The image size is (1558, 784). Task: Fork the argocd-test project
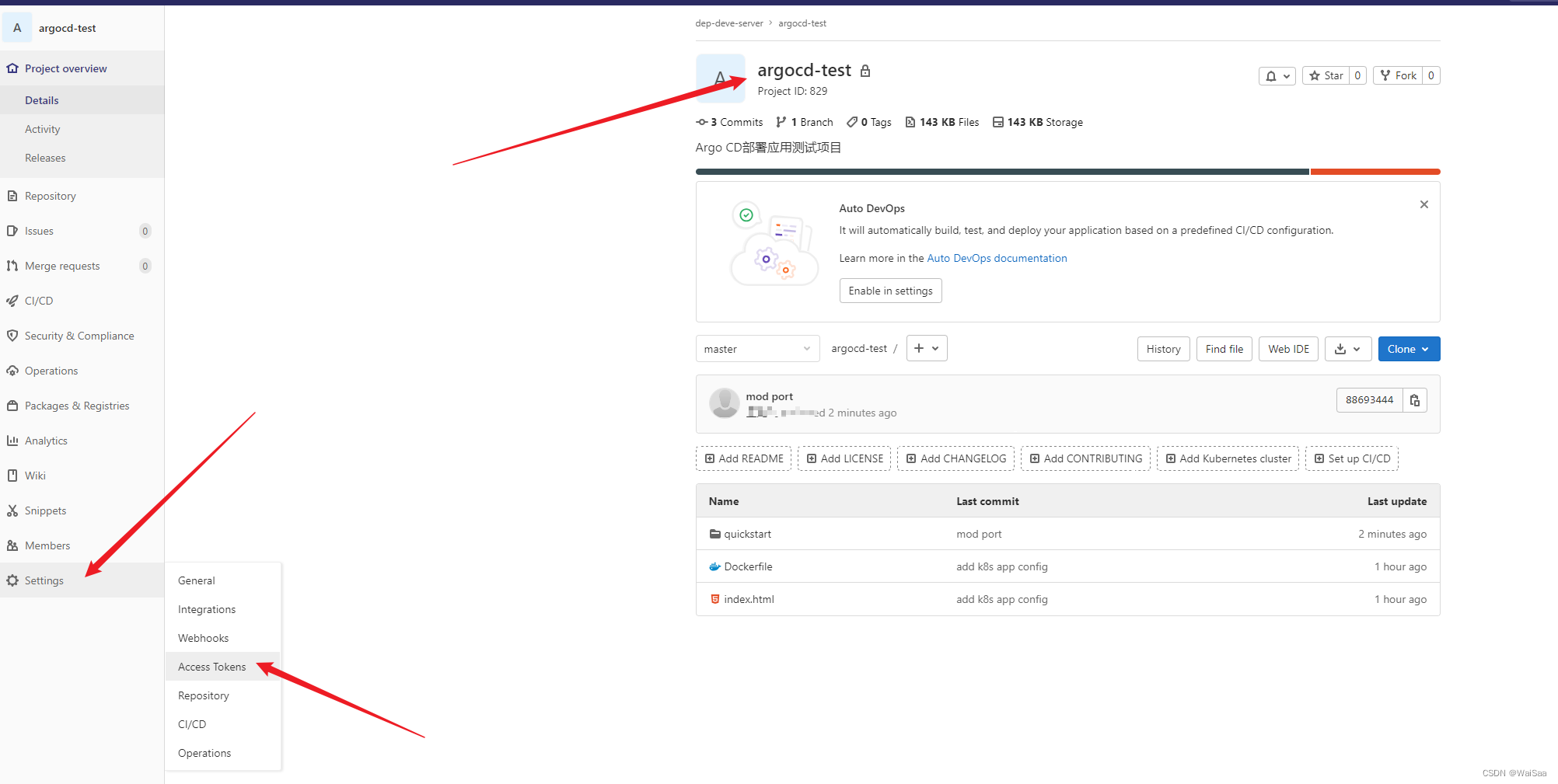click(x=1398, y=75)
